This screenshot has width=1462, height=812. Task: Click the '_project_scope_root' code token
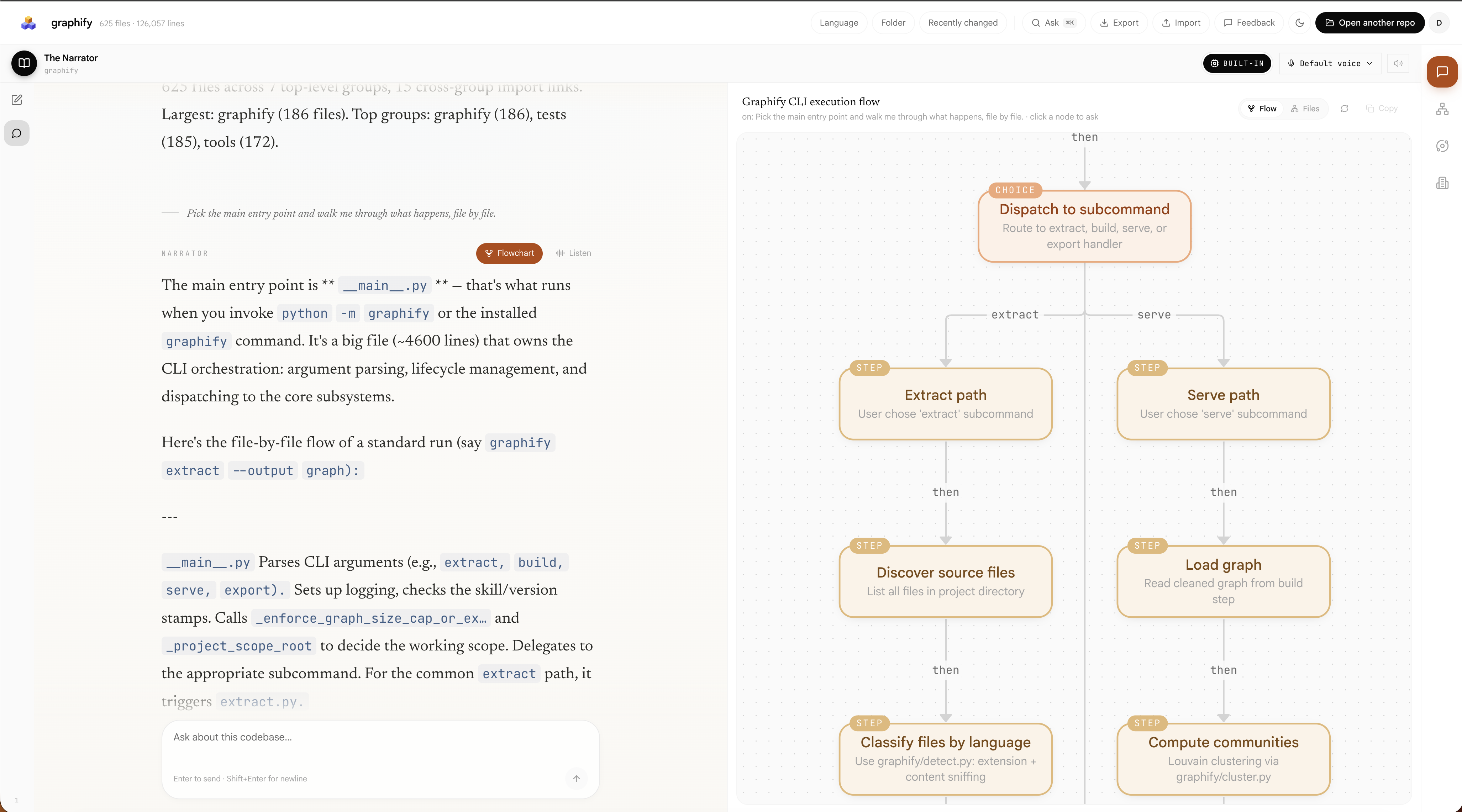[239, 646]
